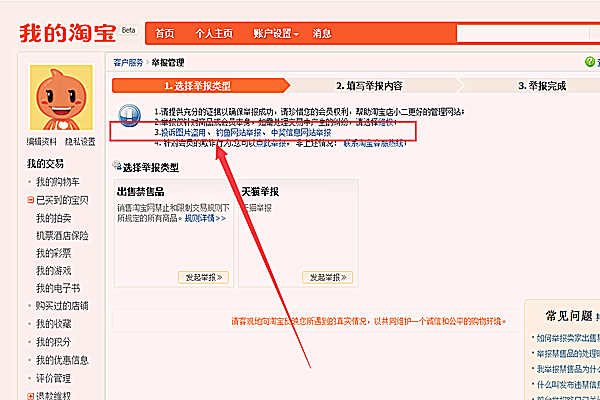600x400 pixels.
Task: Click the 常见问题 heading
Action: 569,316
